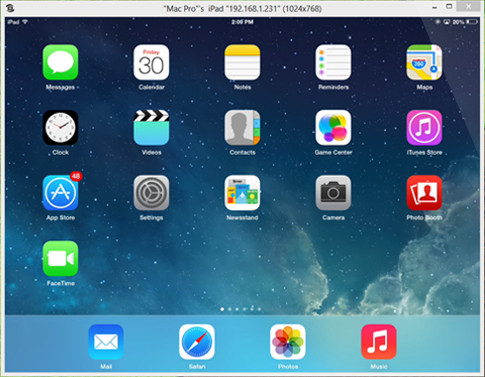485x377 pixels.
Task: Tap the last home screen page dot
Action: (259, 309)
